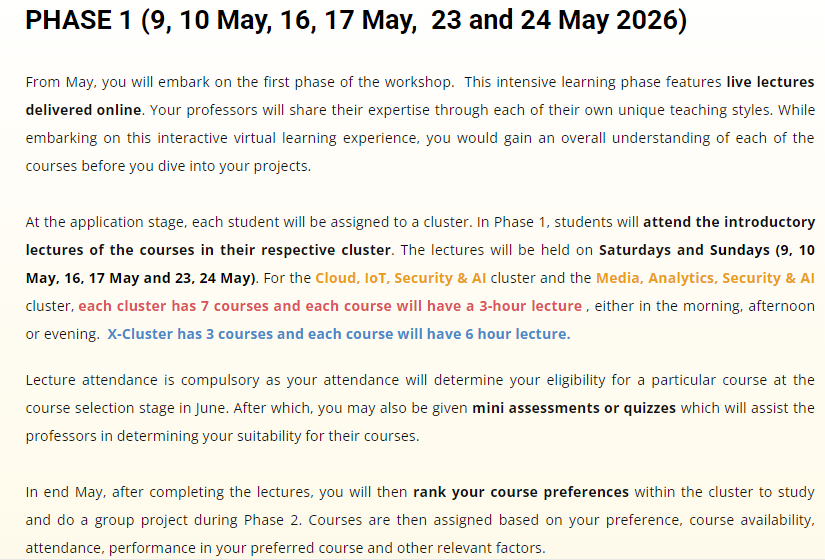The width and height of the screenshot is (825, 560).
Task: Click "Lecture attendance is compulsory" sentence start
Action: (x=130, y=380)
